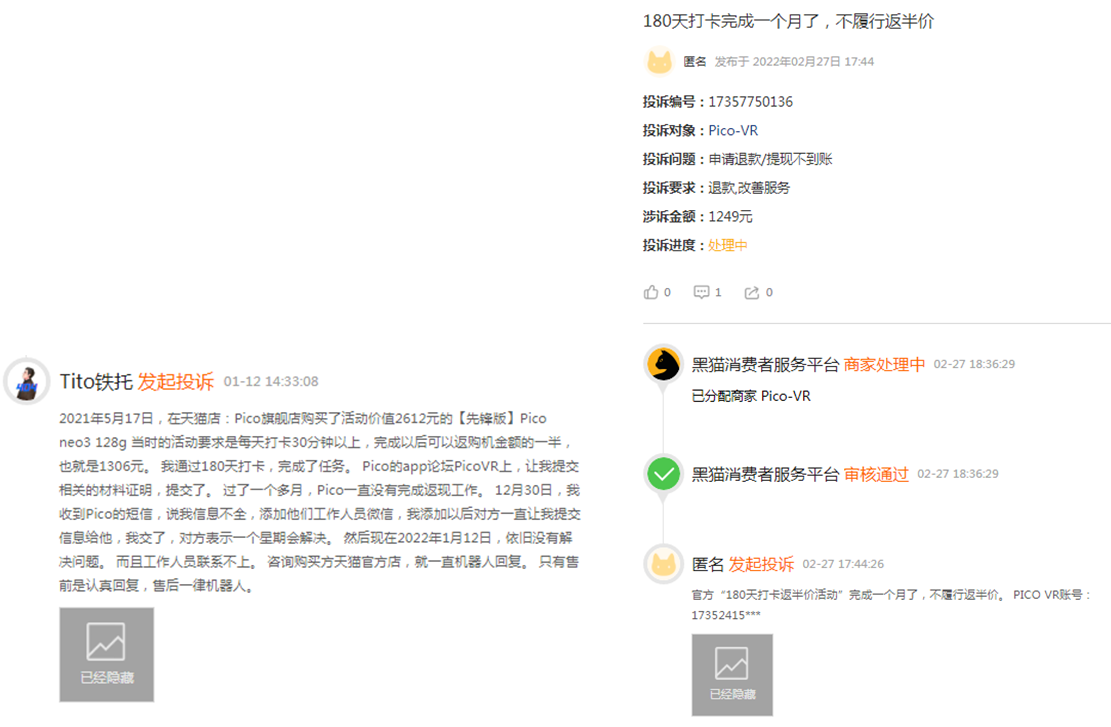Click the 处理中 progress status
The image size is (1111, 727).
(728, 245)
